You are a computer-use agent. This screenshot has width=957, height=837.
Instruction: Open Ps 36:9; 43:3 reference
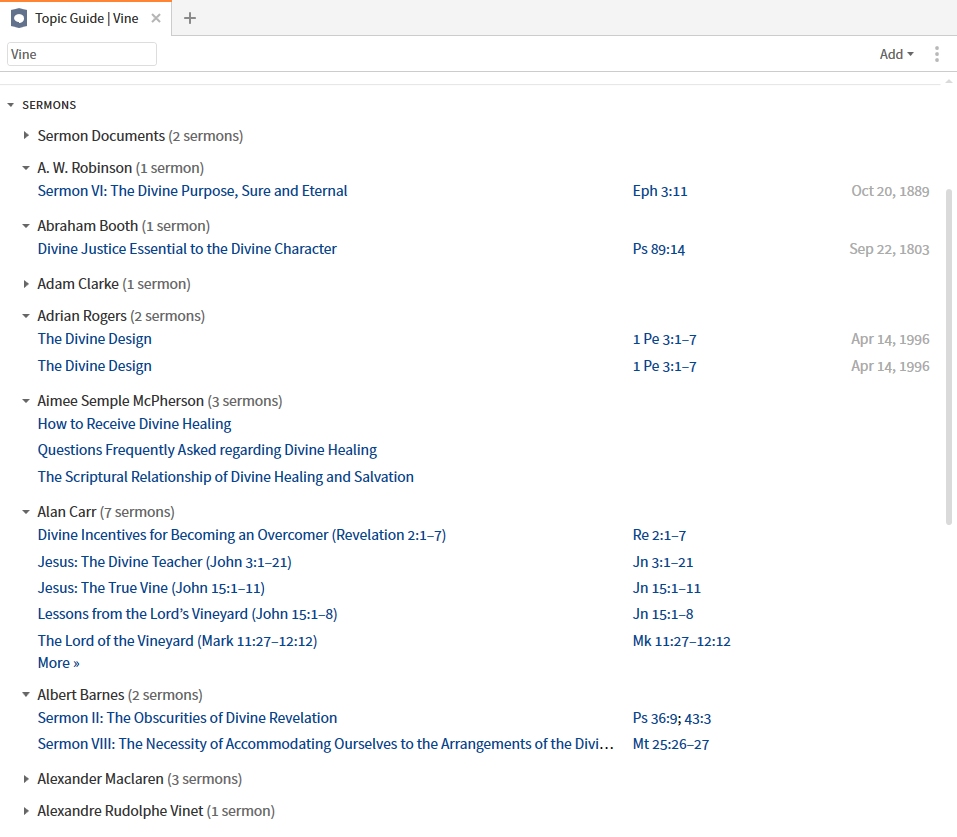click(671, 719)
